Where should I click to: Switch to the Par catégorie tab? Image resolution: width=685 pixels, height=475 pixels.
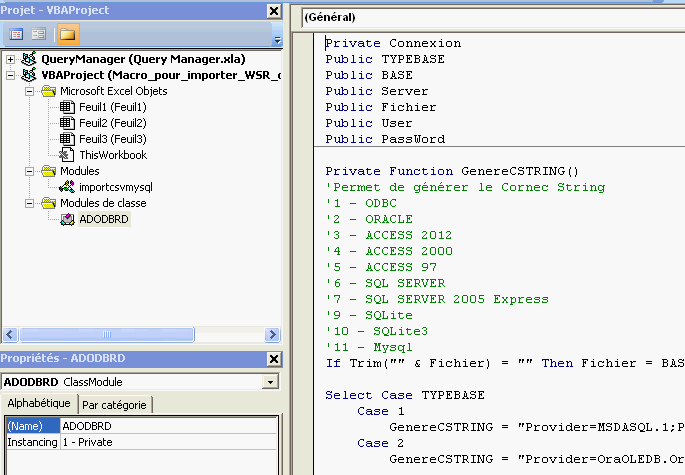point(114,405)
